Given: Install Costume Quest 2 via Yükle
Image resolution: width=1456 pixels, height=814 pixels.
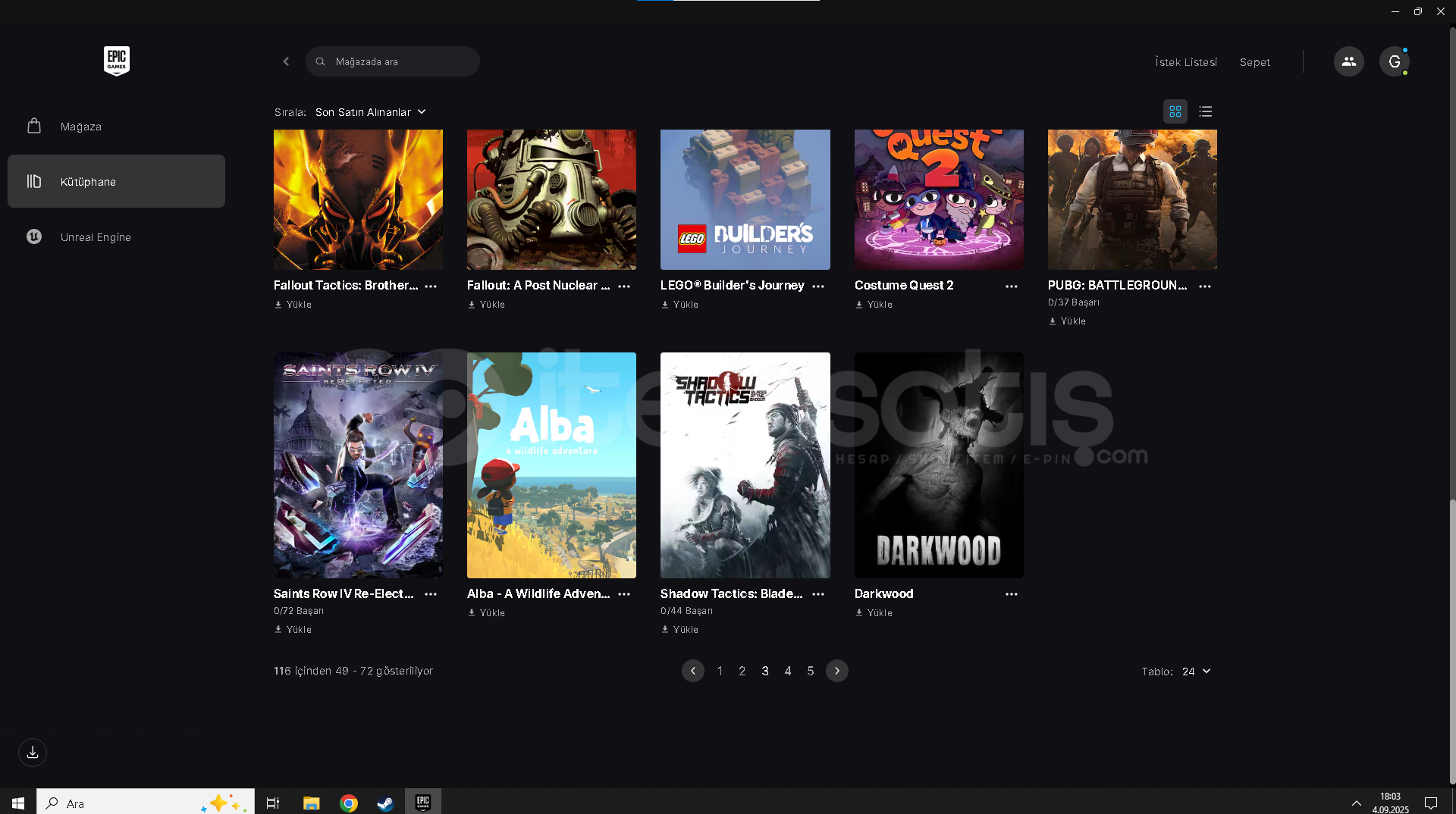Looking at the screenshot, I should (874, 305).
